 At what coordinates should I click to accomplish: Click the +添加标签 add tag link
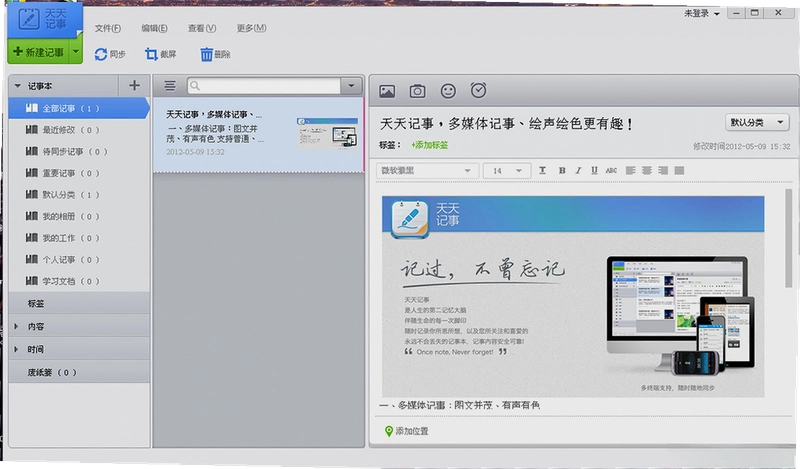point(430,145)
